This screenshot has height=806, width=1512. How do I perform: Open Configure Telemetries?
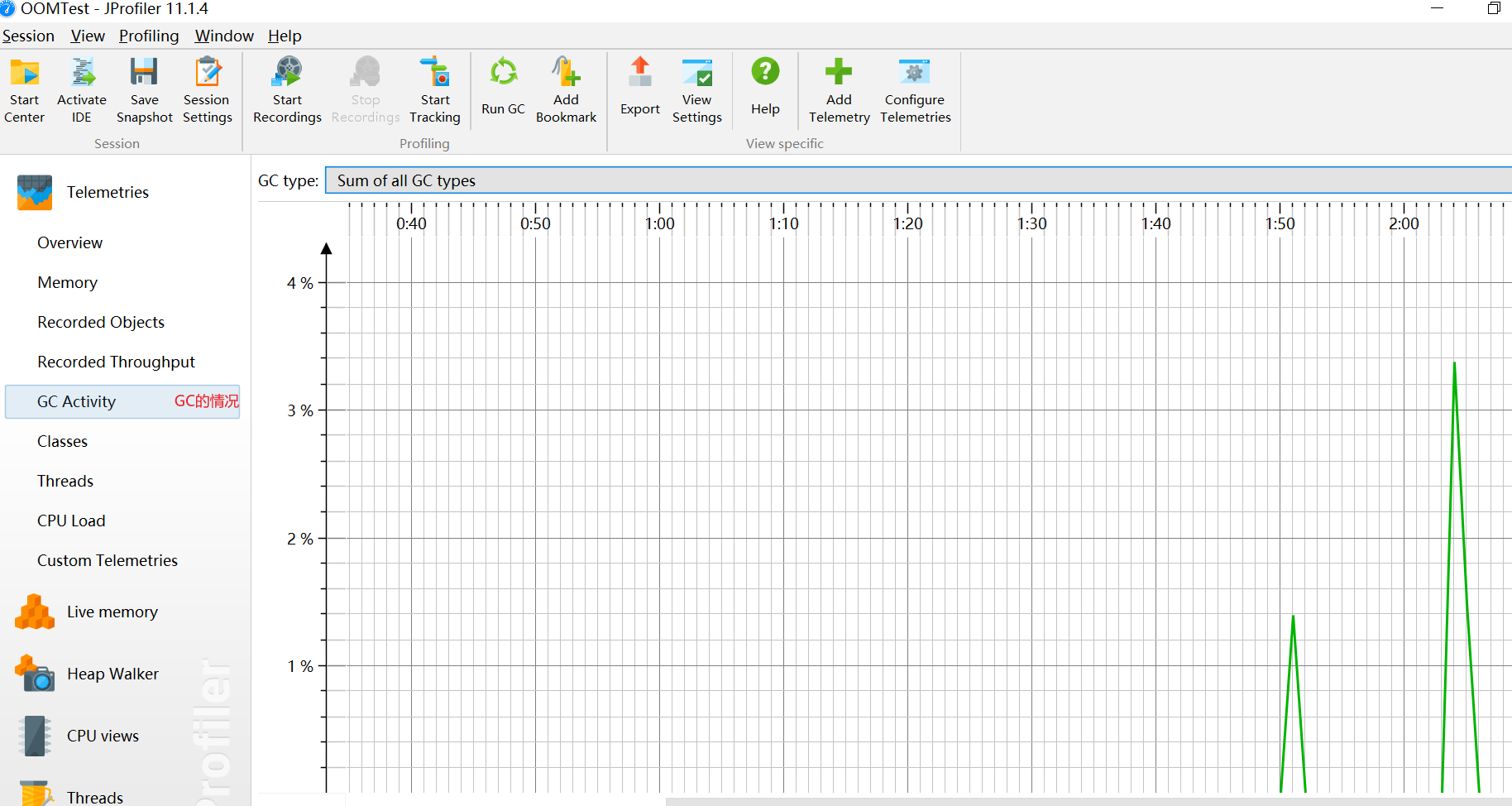click(915, 90)
